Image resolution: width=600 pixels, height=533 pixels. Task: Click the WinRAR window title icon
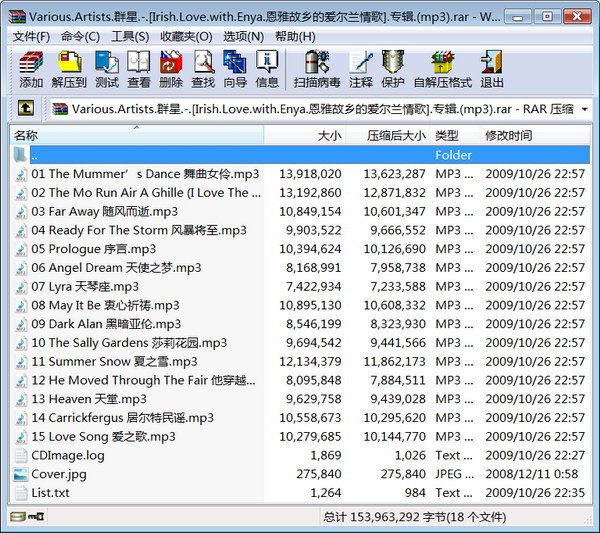17,16
